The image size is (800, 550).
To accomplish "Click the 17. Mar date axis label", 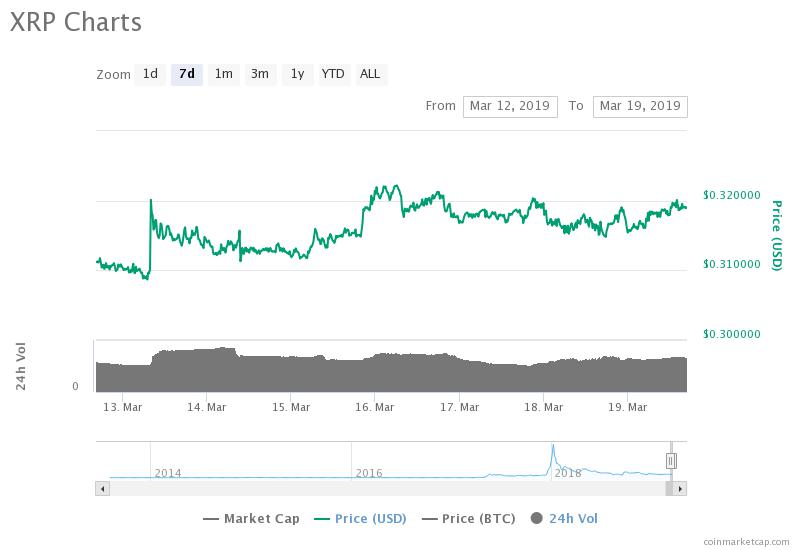I will pos(460,407).
